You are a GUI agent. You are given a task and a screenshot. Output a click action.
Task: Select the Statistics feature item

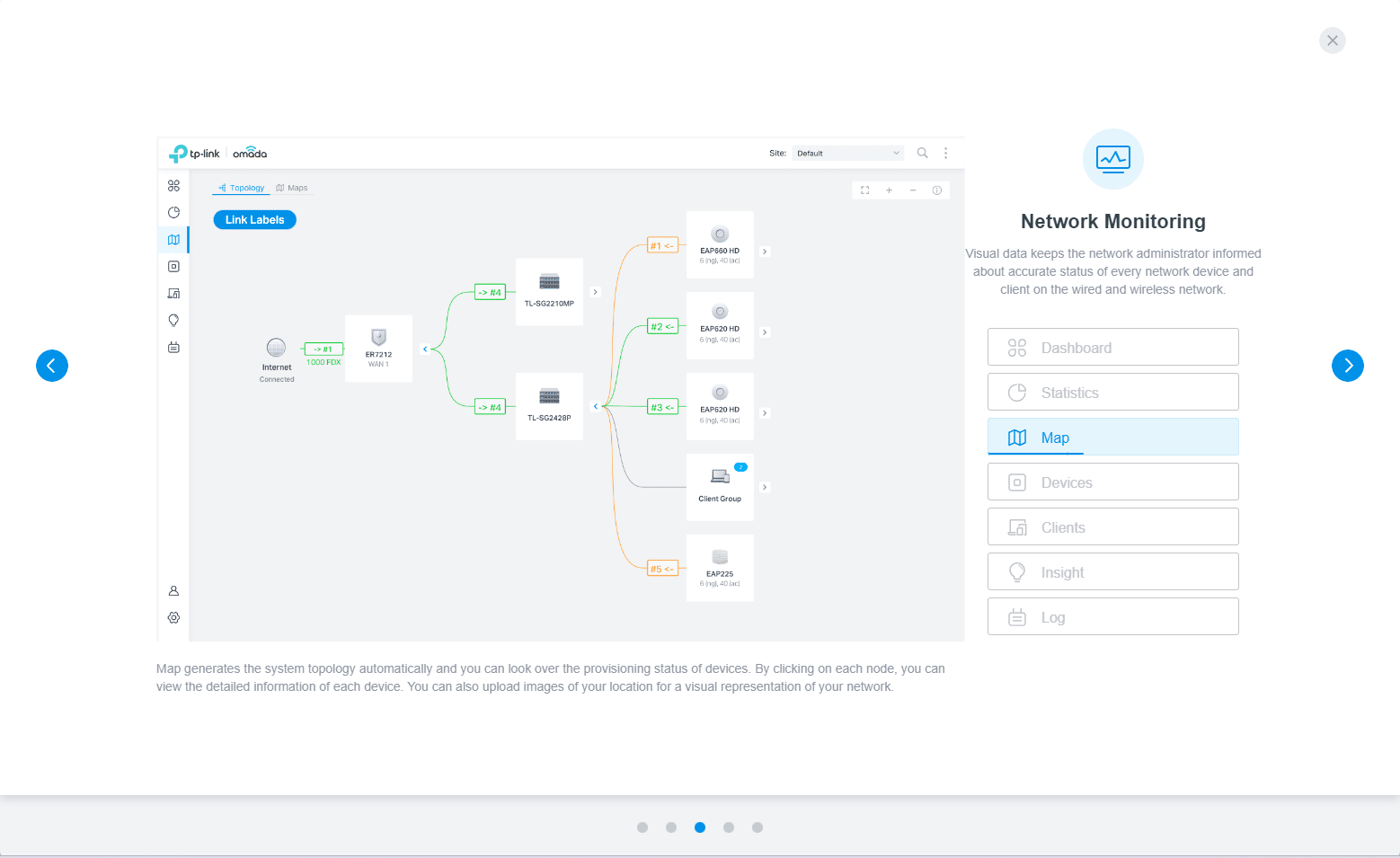click(1112, 393)
